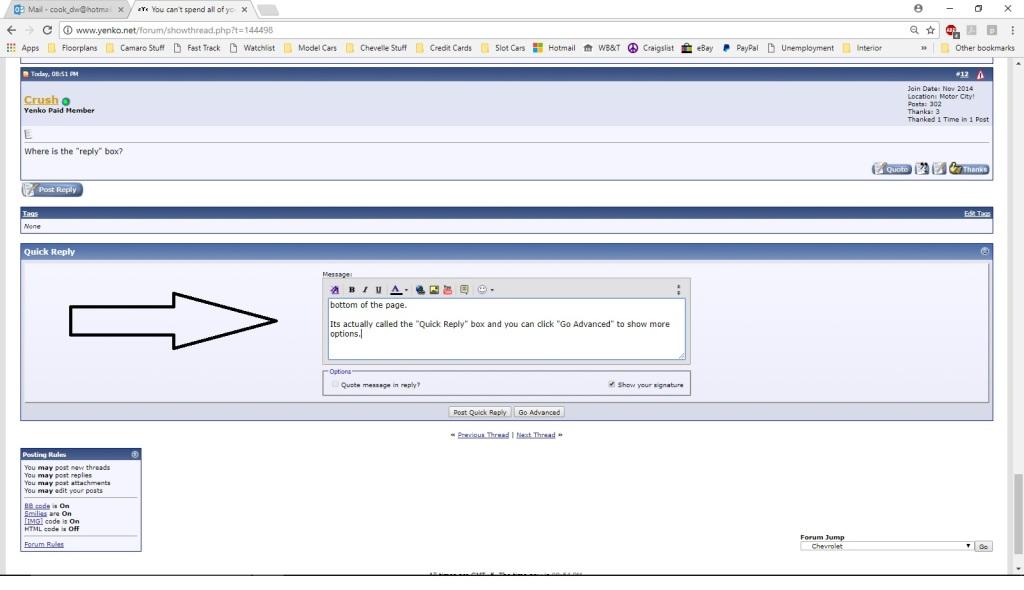Screen dimensions: 1024x590
Task: Click the insert YouTube video icon
Action: pos(448,289)
